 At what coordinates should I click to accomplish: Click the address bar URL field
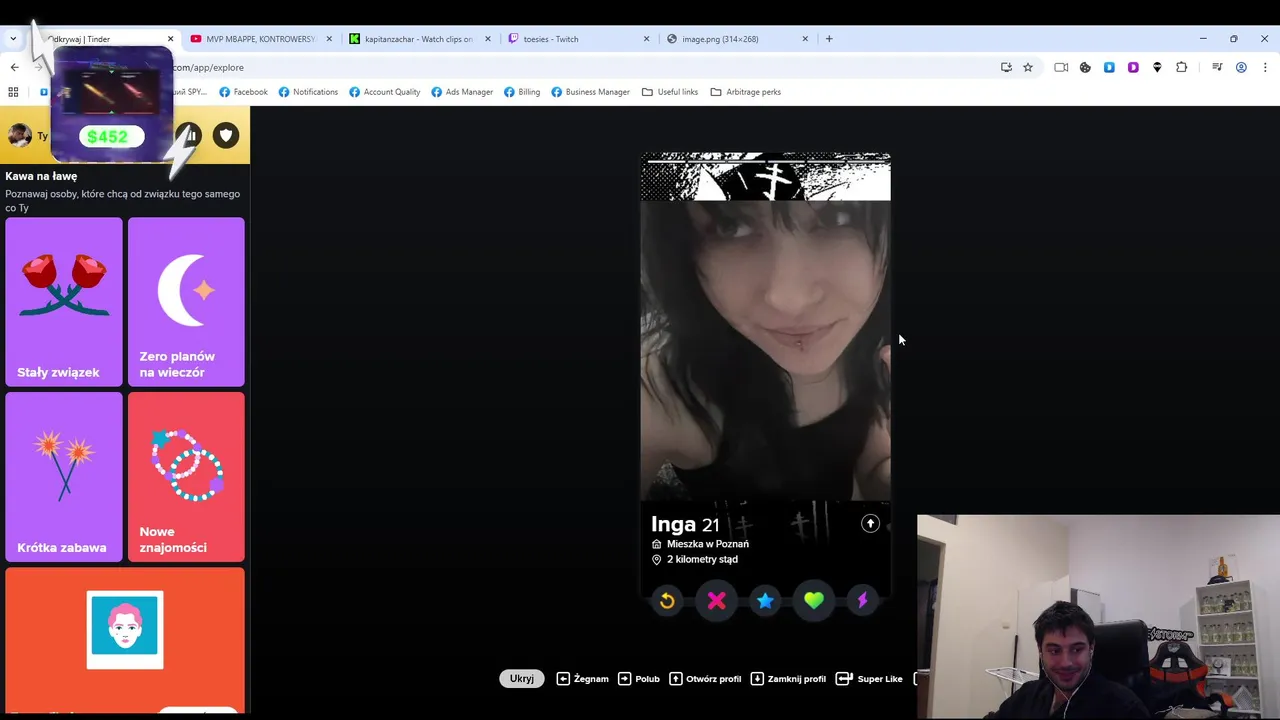pyautogui.click(x=580, y=67)
